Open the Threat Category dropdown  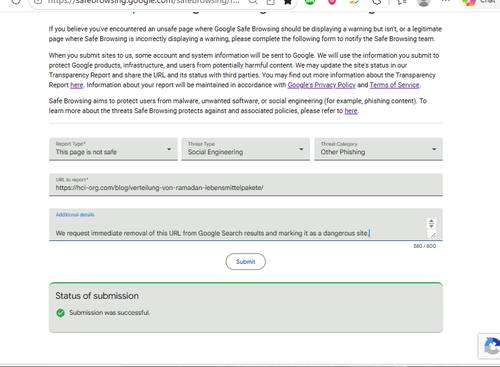pos(378,149)
